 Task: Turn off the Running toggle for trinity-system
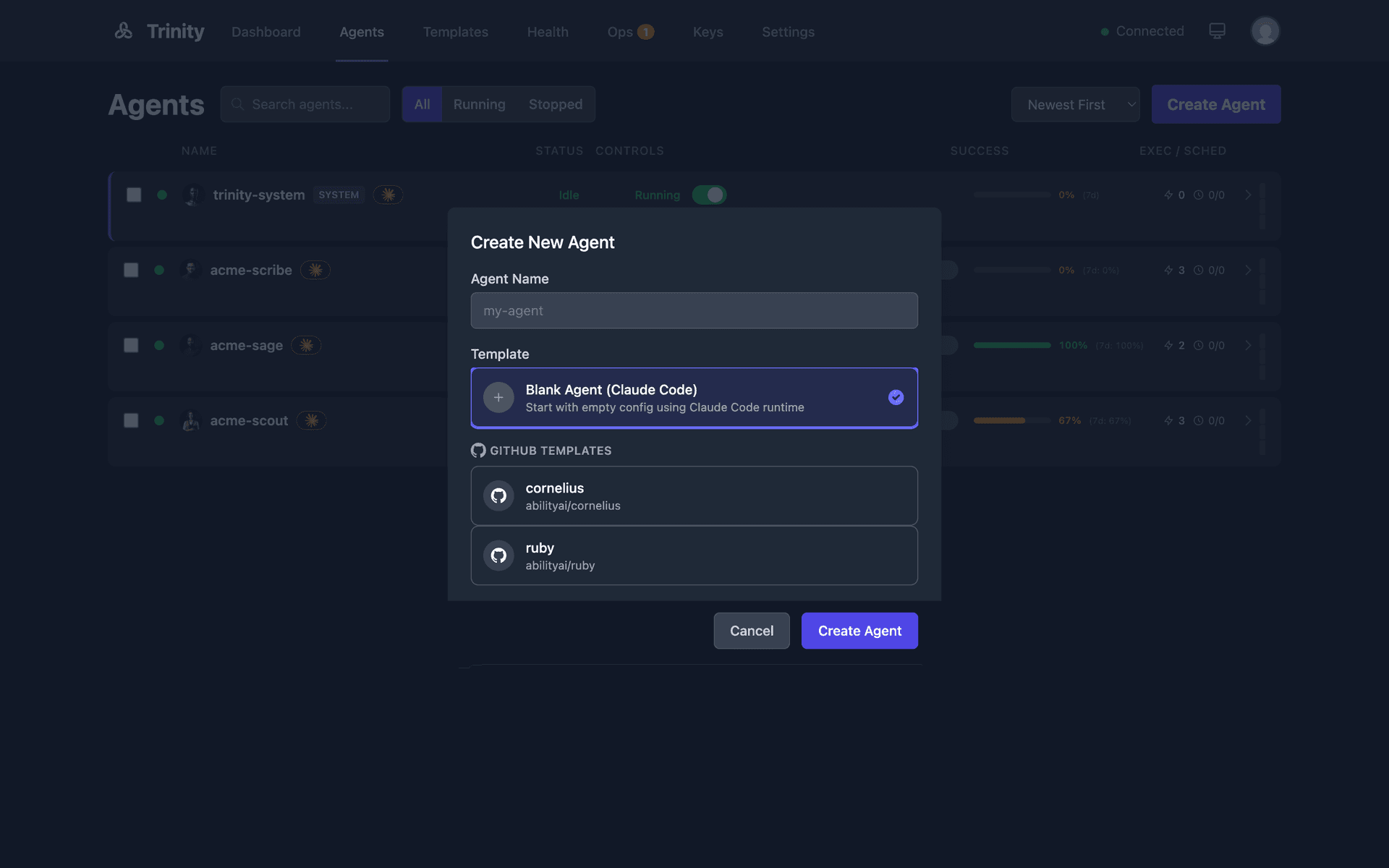point(709,195)
